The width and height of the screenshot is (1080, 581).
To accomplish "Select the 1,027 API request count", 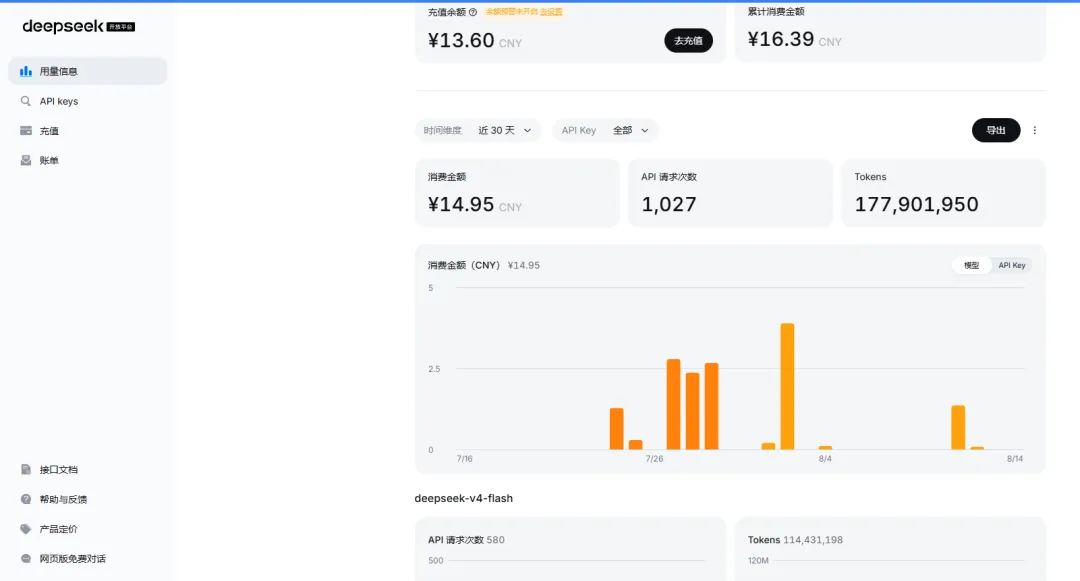I will click(x=669, y=204).
